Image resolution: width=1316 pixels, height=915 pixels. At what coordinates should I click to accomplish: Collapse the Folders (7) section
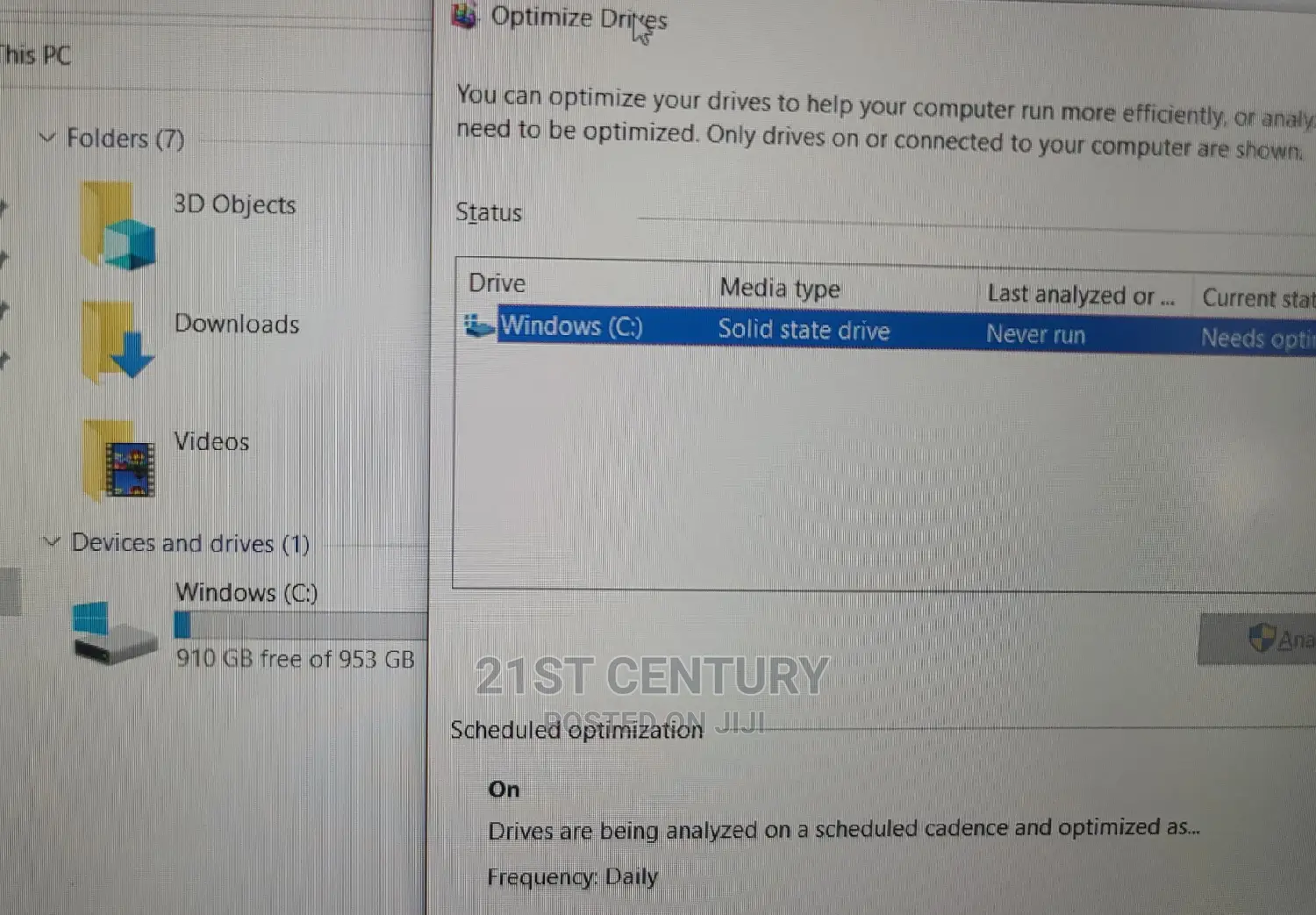click(x=47, y=138)
